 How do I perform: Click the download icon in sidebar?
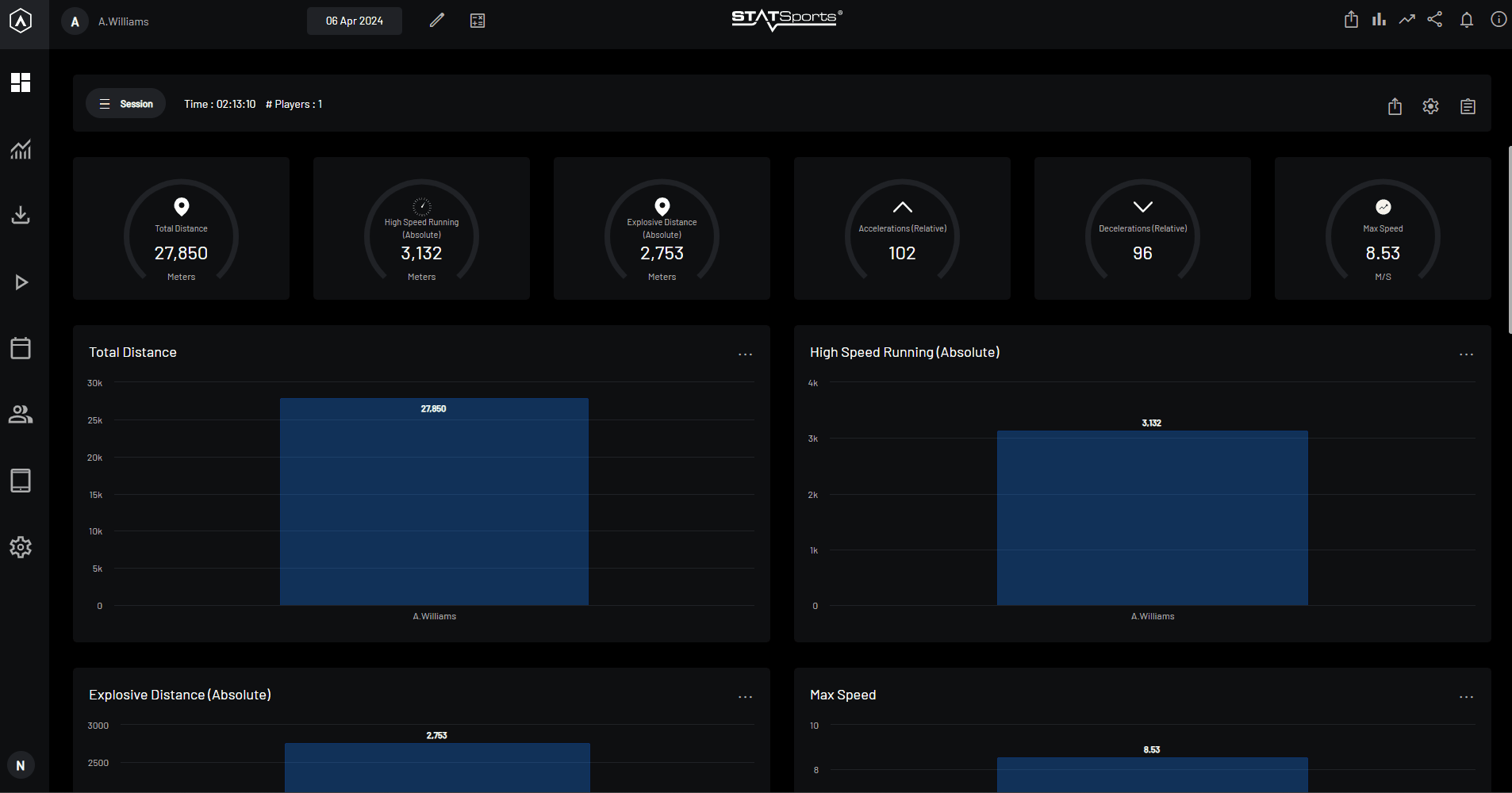click(21, 216)
